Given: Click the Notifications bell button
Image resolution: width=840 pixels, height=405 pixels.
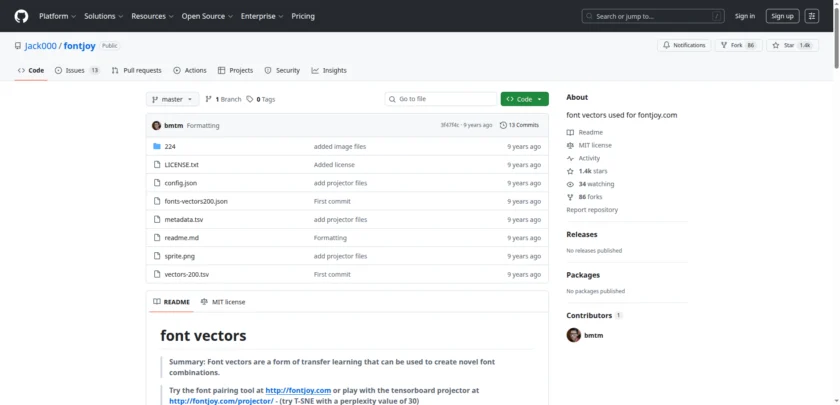Looking at the screenshot, I should tap(684, 45).
